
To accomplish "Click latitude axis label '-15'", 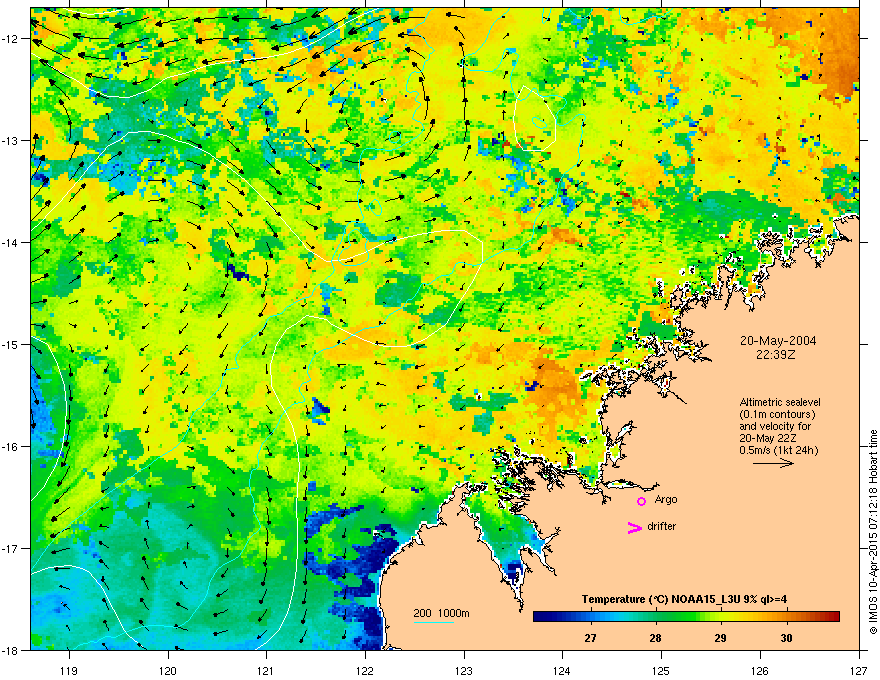I will [x=11, y=344].
